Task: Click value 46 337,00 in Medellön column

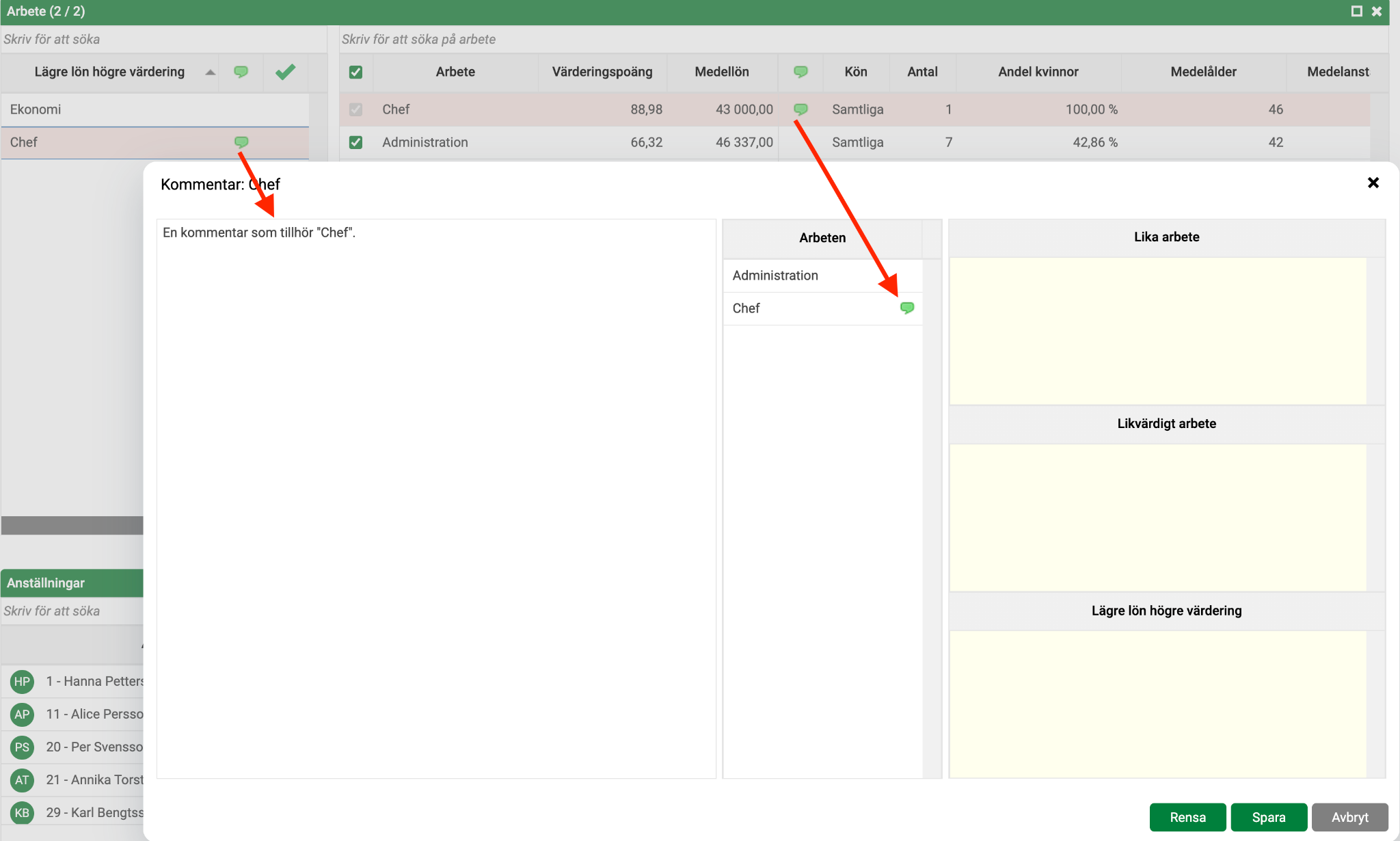Action: 744,142
